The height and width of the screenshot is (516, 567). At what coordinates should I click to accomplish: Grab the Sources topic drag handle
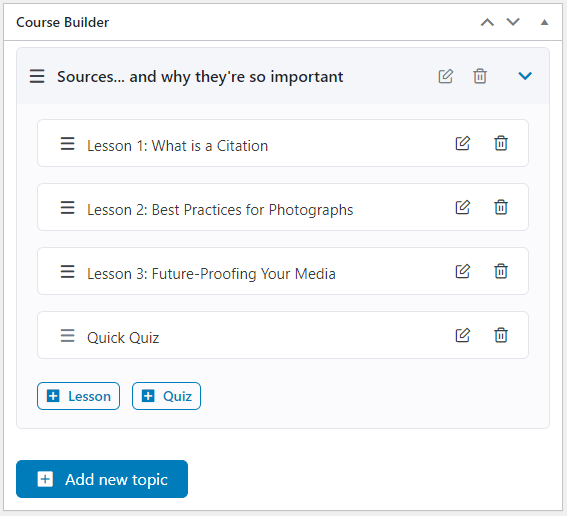pos(37,76)
